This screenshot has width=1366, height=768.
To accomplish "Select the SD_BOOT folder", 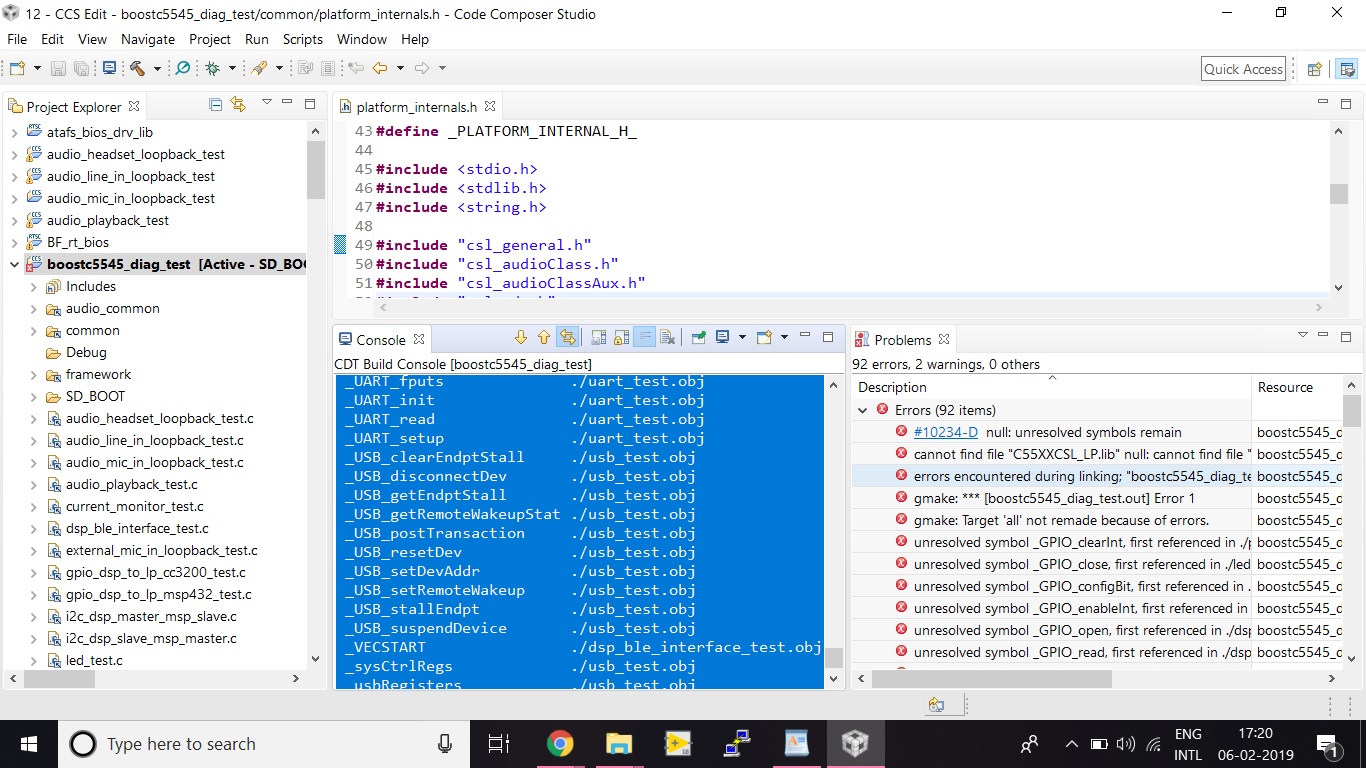I will point(95,396).
